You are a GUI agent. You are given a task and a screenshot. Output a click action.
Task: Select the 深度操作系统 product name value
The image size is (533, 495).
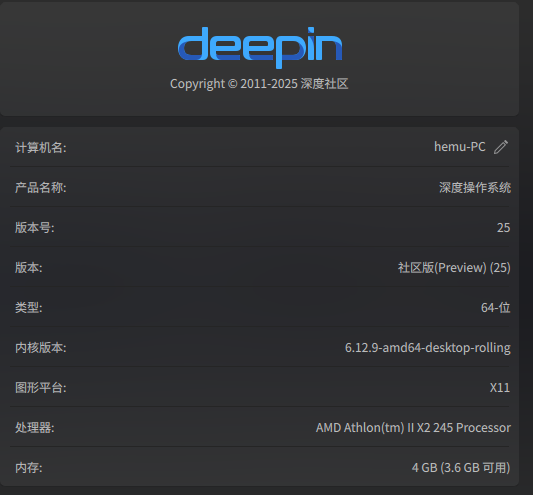click(x=475, y=187)
